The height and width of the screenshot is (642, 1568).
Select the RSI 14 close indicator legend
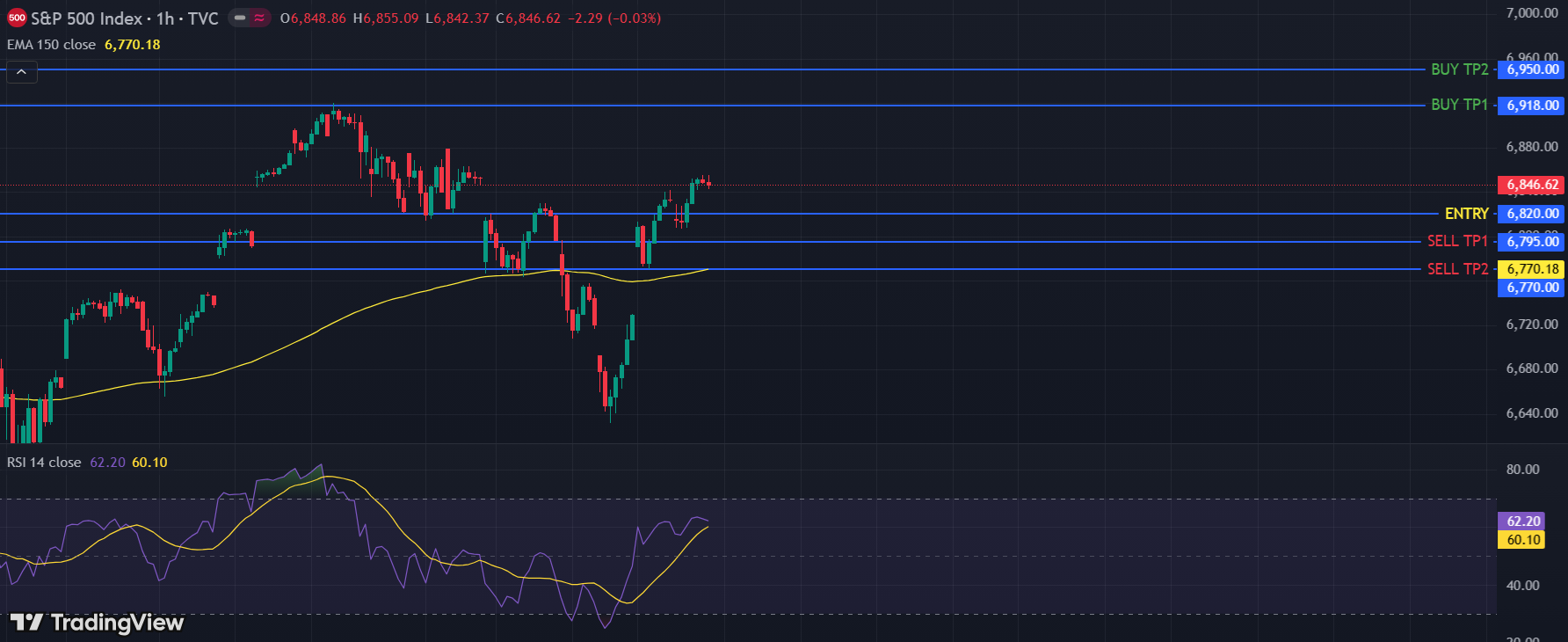44,463
